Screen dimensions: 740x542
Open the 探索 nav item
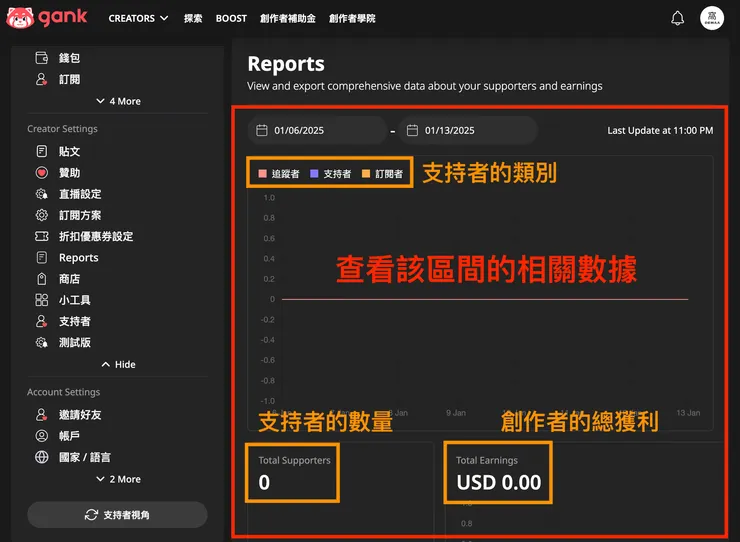coord(193,18)
